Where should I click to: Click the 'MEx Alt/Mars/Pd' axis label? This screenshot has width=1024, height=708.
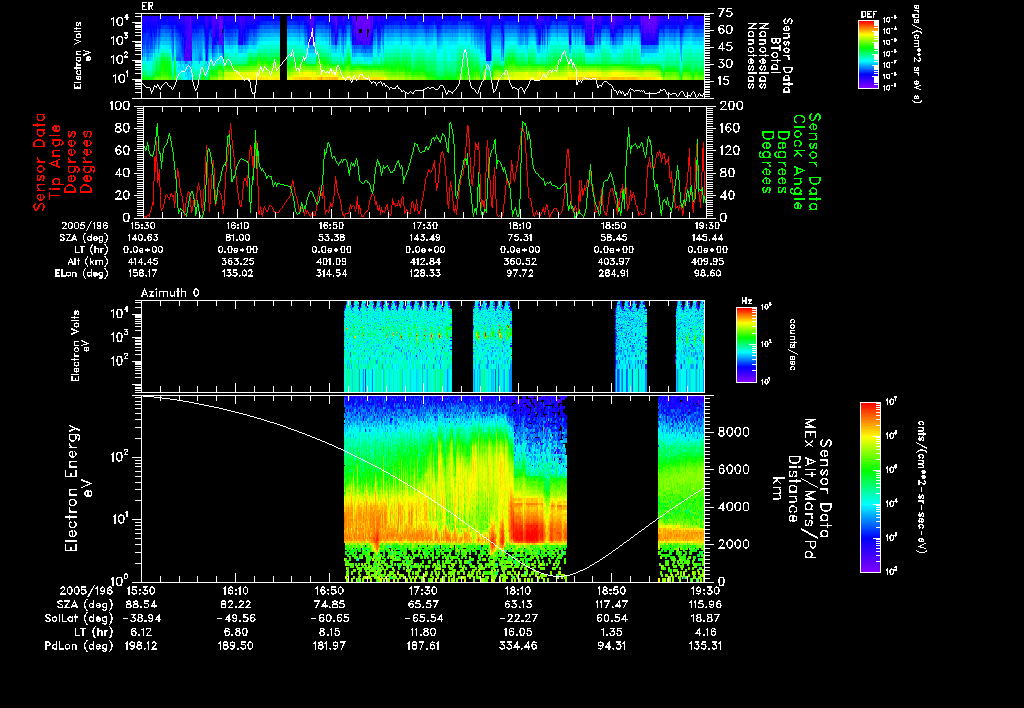[x=810, y=489]
